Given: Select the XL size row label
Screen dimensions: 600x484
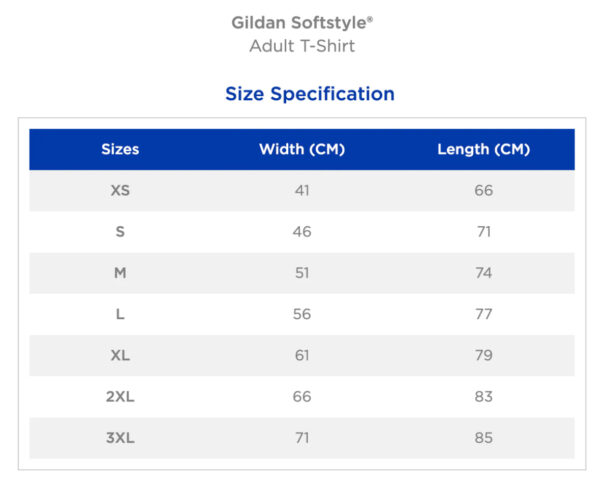Looking at the screenshot, I should [x=120, y=356].
